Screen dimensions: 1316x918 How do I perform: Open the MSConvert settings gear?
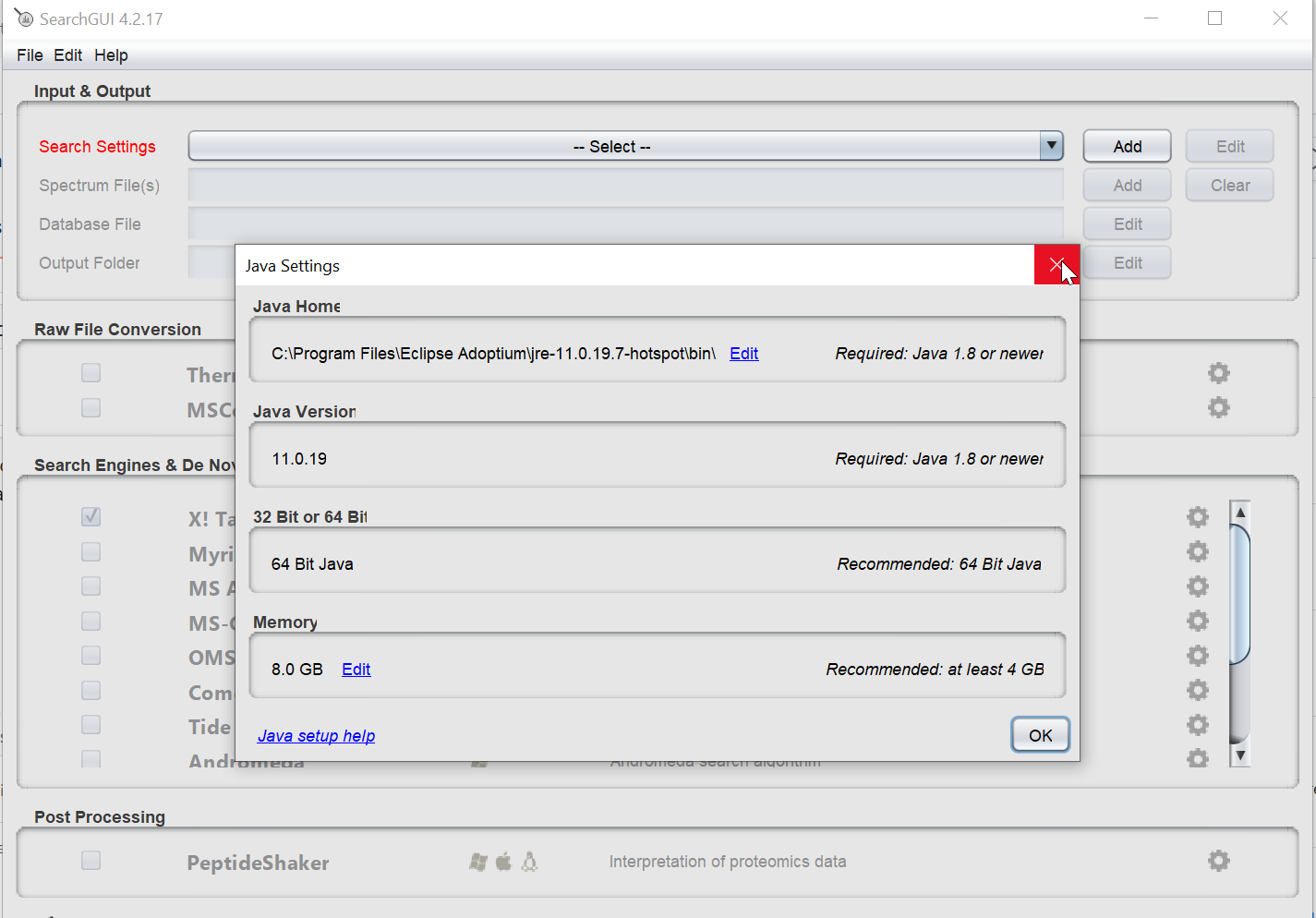[1218, 407]
